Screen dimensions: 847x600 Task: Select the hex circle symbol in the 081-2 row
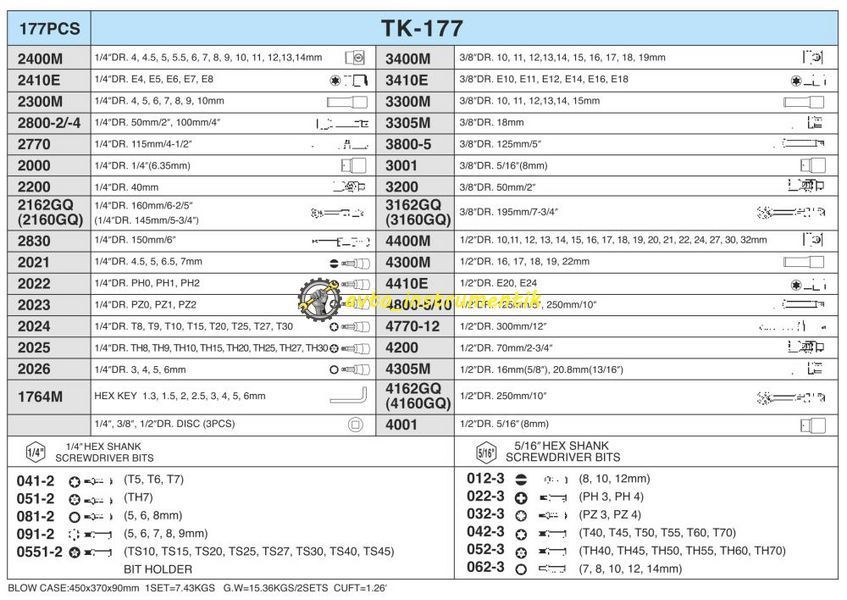[x=75, y=517]
